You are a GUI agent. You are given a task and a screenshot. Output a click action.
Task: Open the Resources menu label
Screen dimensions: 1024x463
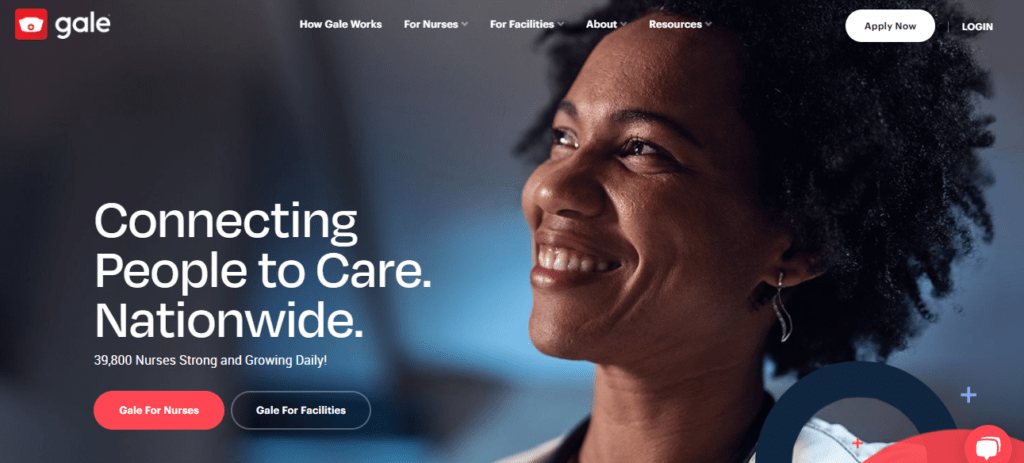[x=675, y=24]
